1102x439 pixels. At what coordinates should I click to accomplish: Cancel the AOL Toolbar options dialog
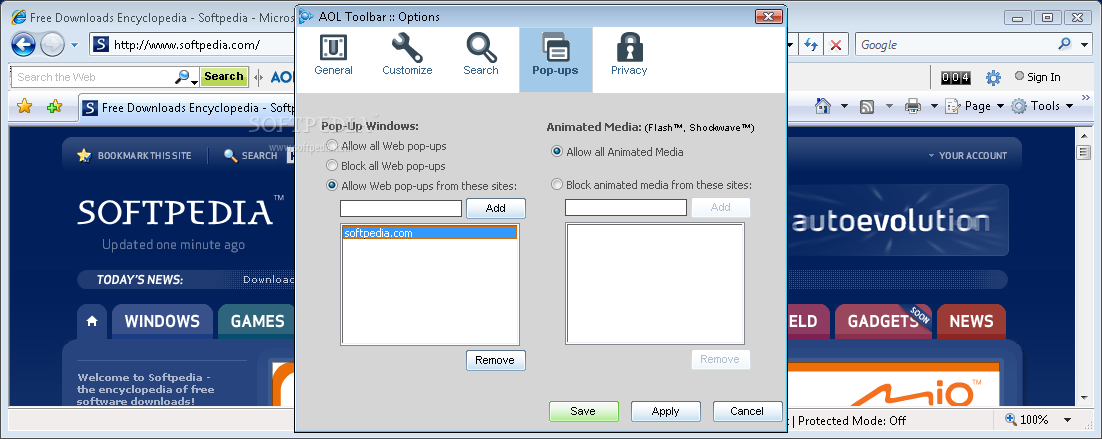[747, 412]
